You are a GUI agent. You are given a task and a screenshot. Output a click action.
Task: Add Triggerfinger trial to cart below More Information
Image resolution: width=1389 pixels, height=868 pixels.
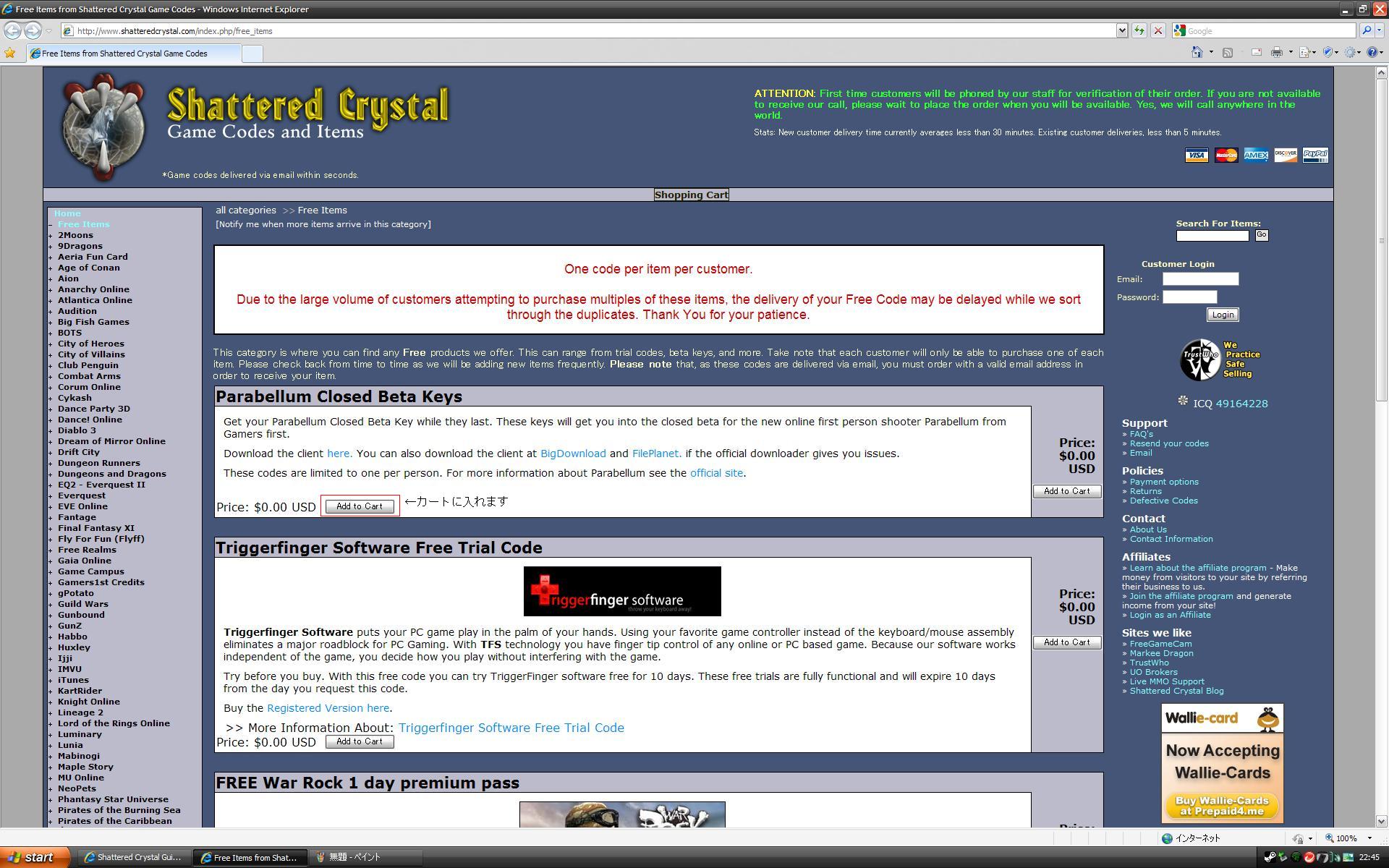360,741
